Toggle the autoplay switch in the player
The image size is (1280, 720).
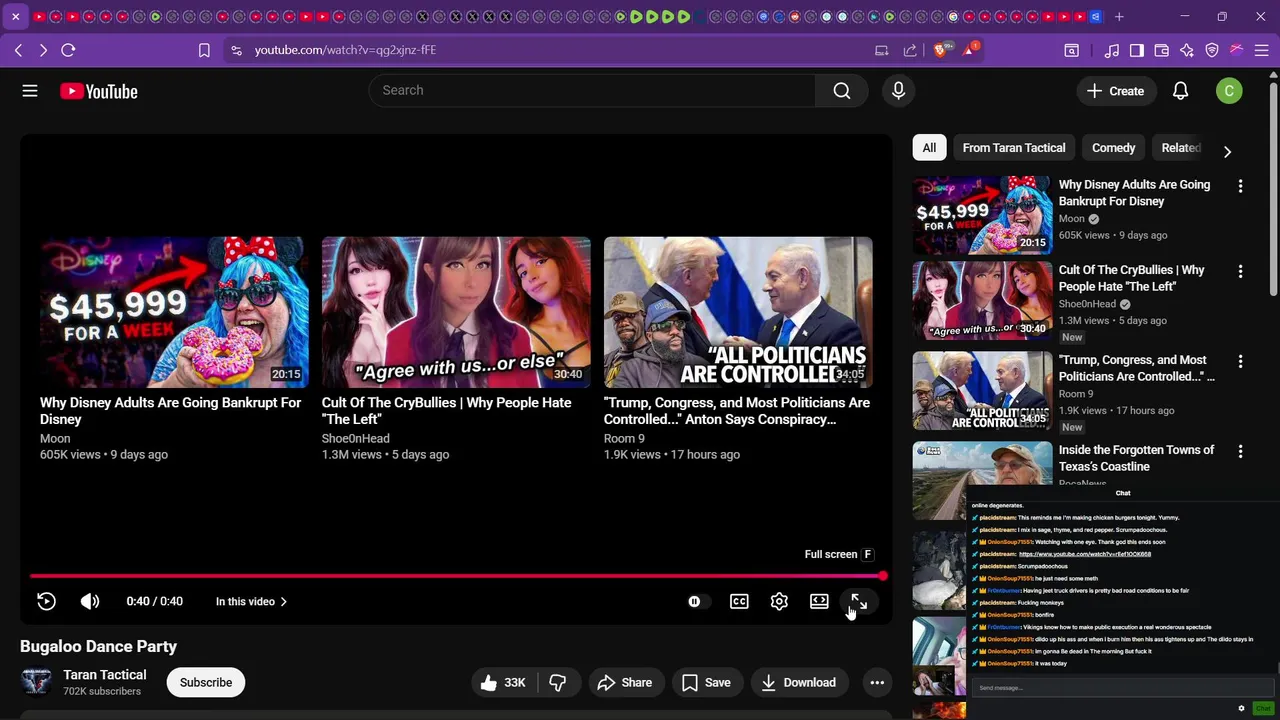pyautogui.click(x=698, y=601)
